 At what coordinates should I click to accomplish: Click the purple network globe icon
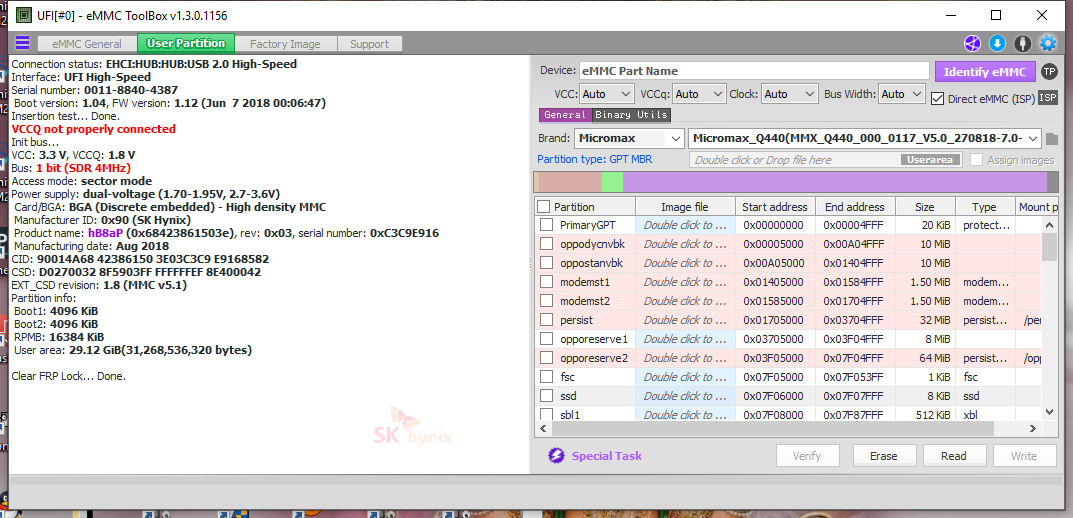(x=972, y=43)
